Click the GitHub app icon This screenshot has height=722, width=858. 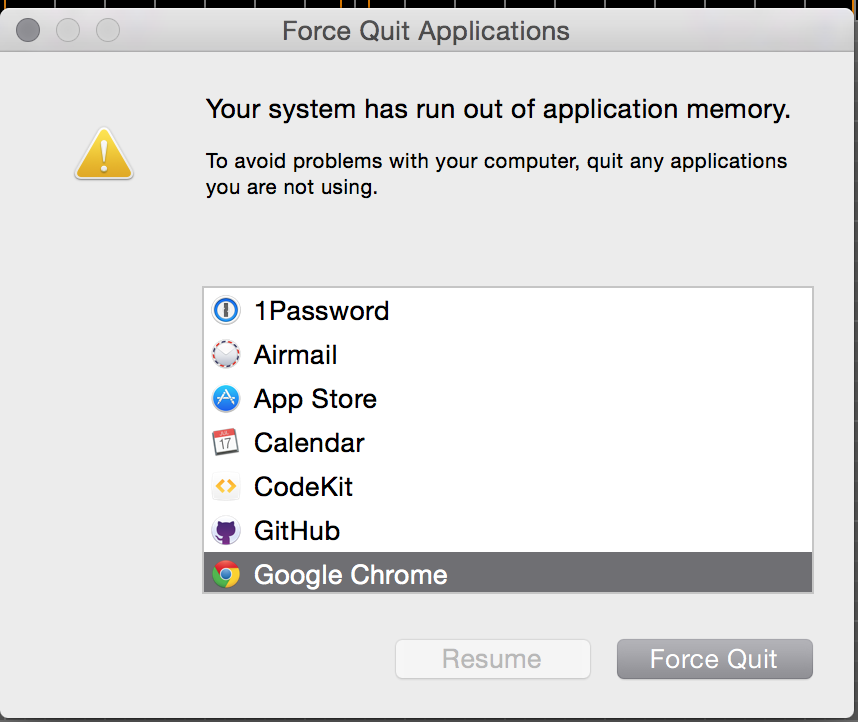coord(226,531)
